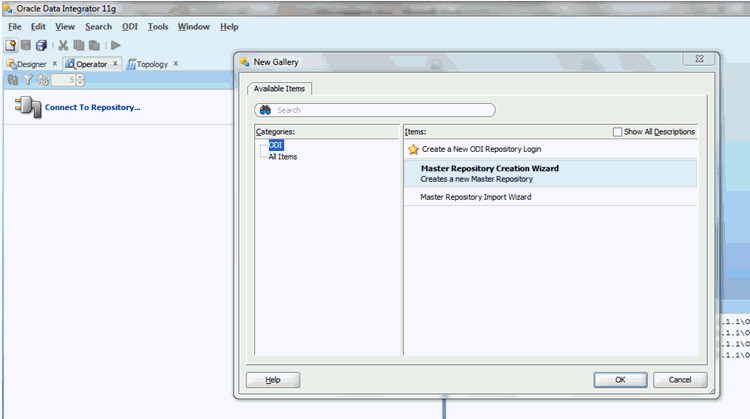Click the OK button

click(x=620, y=380)
